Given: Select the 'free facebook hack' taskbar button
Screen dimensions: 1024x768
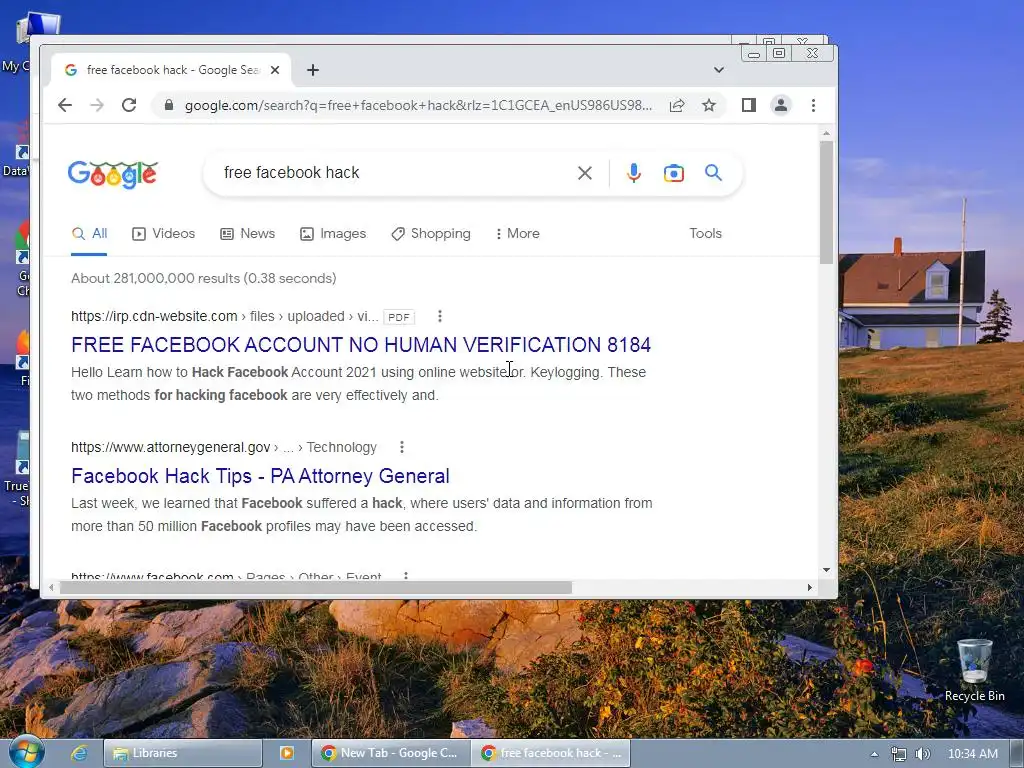Looking at the screenshot, I should point(551,754).
